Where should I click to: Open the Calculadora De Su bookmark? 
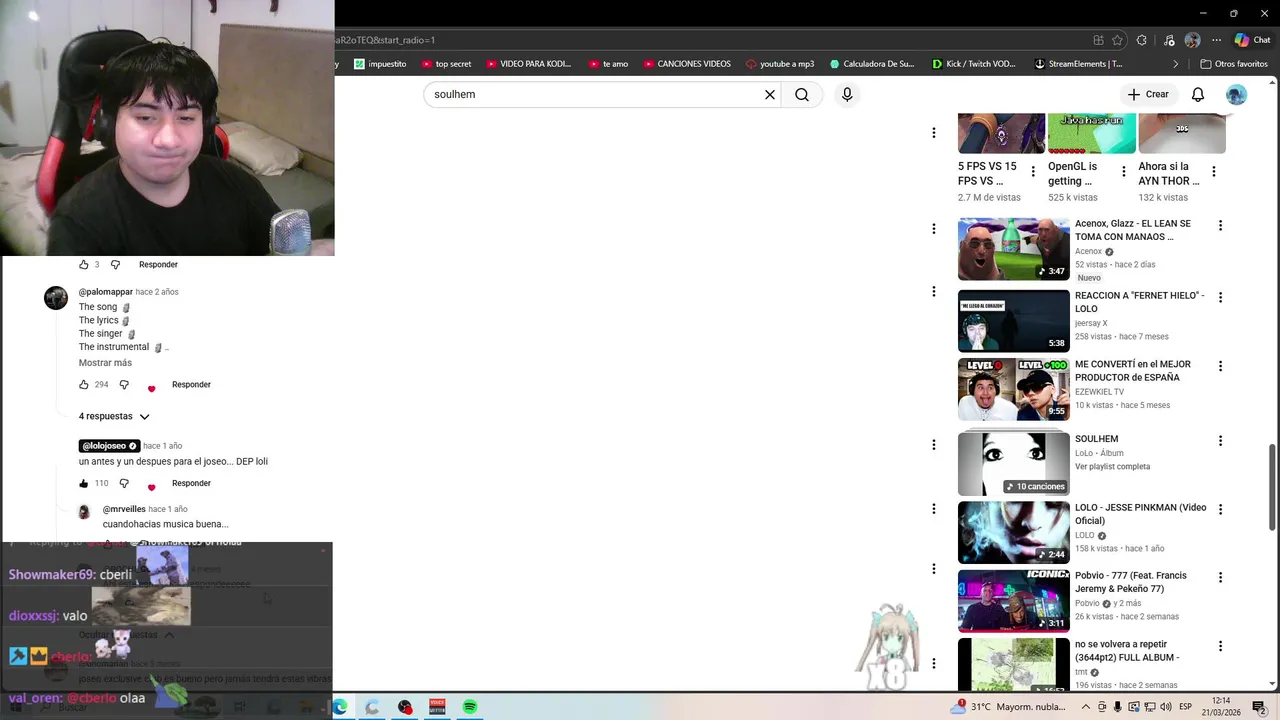[x=871, y=64]
